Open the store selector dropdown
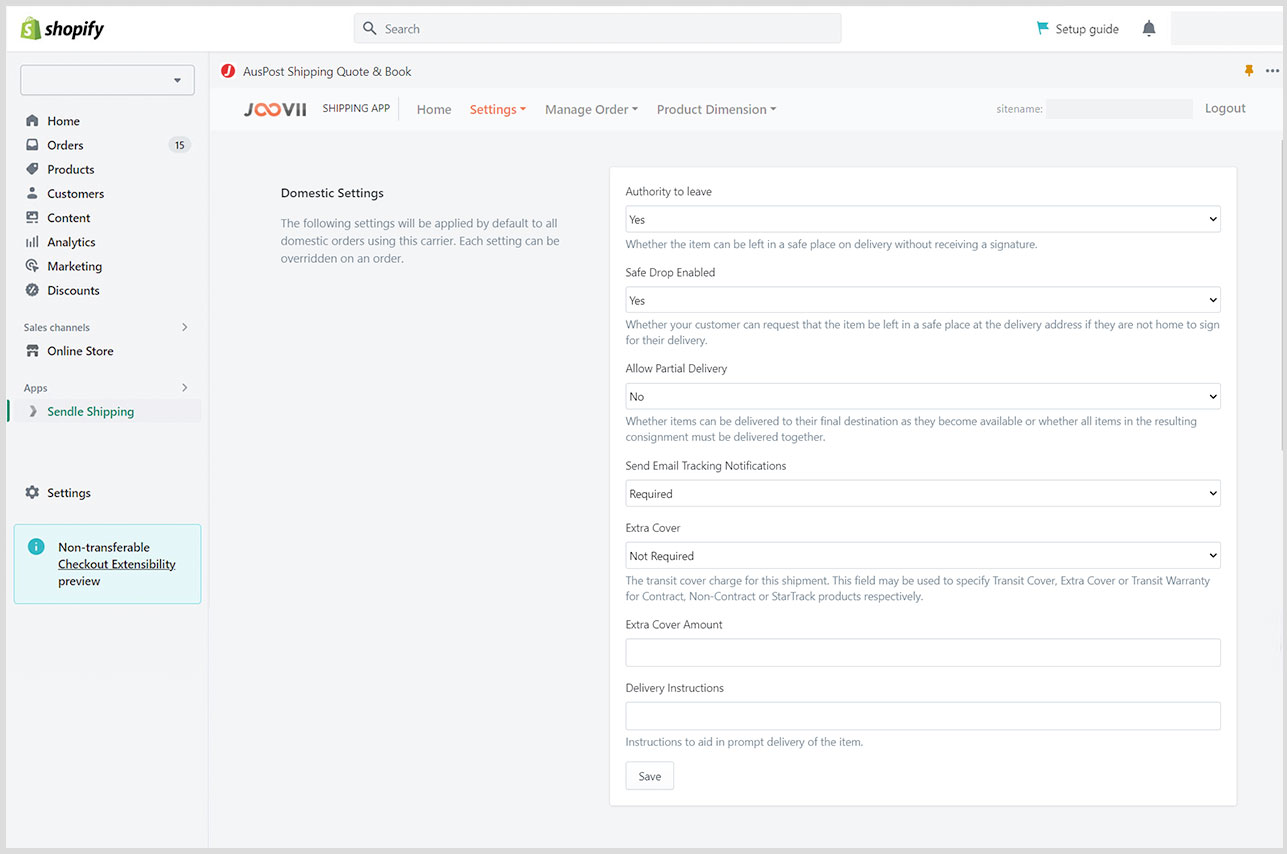 point(107,80)
